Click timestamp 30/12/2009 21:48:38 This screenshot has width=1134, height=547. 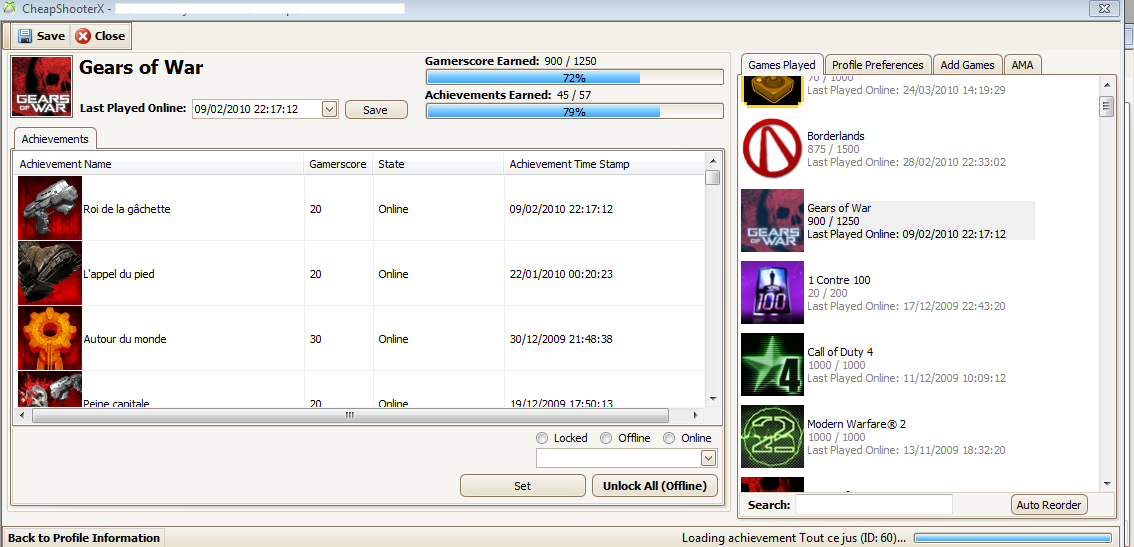(561, 339)
